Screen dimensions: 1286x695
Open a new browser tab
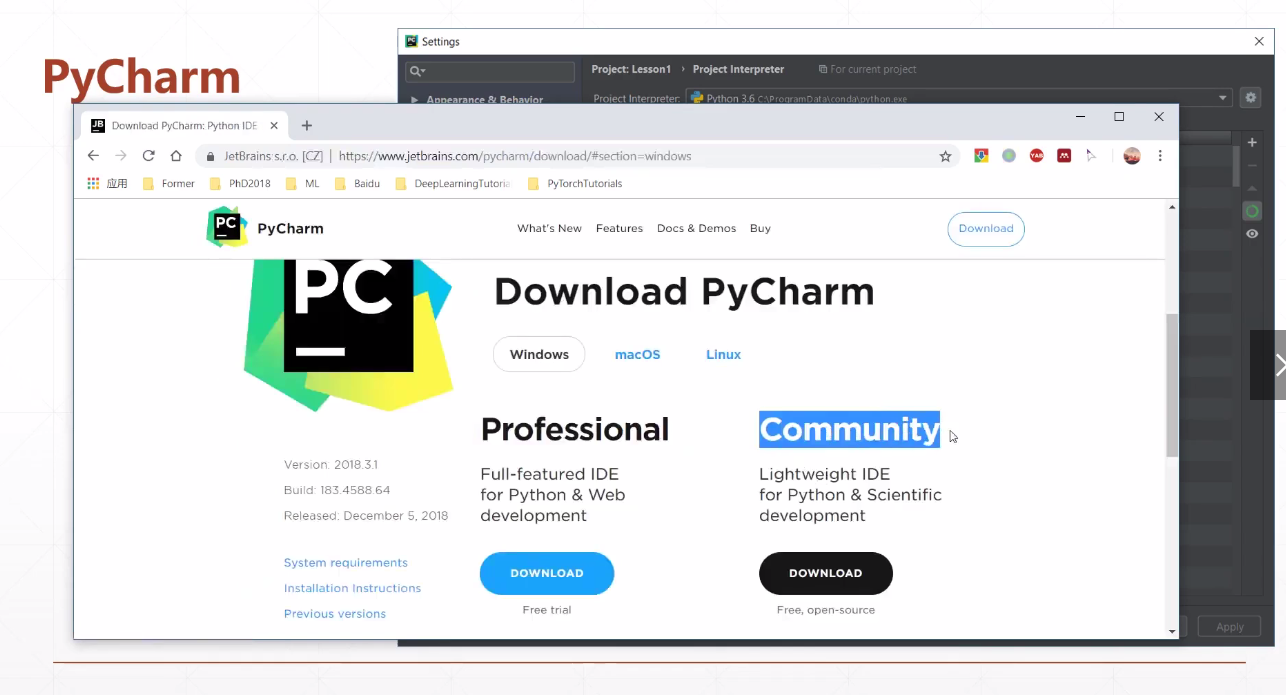click(307, 125)
